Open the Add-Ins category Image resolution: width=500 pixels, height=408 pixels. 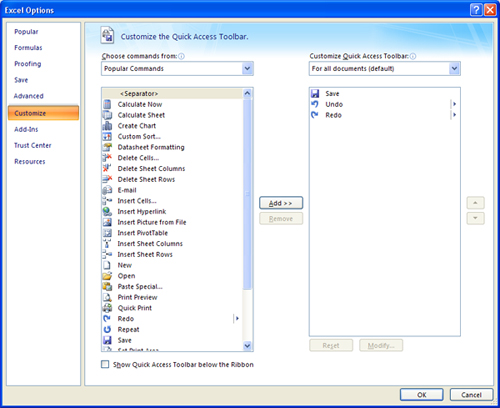[x=26, y=129]
